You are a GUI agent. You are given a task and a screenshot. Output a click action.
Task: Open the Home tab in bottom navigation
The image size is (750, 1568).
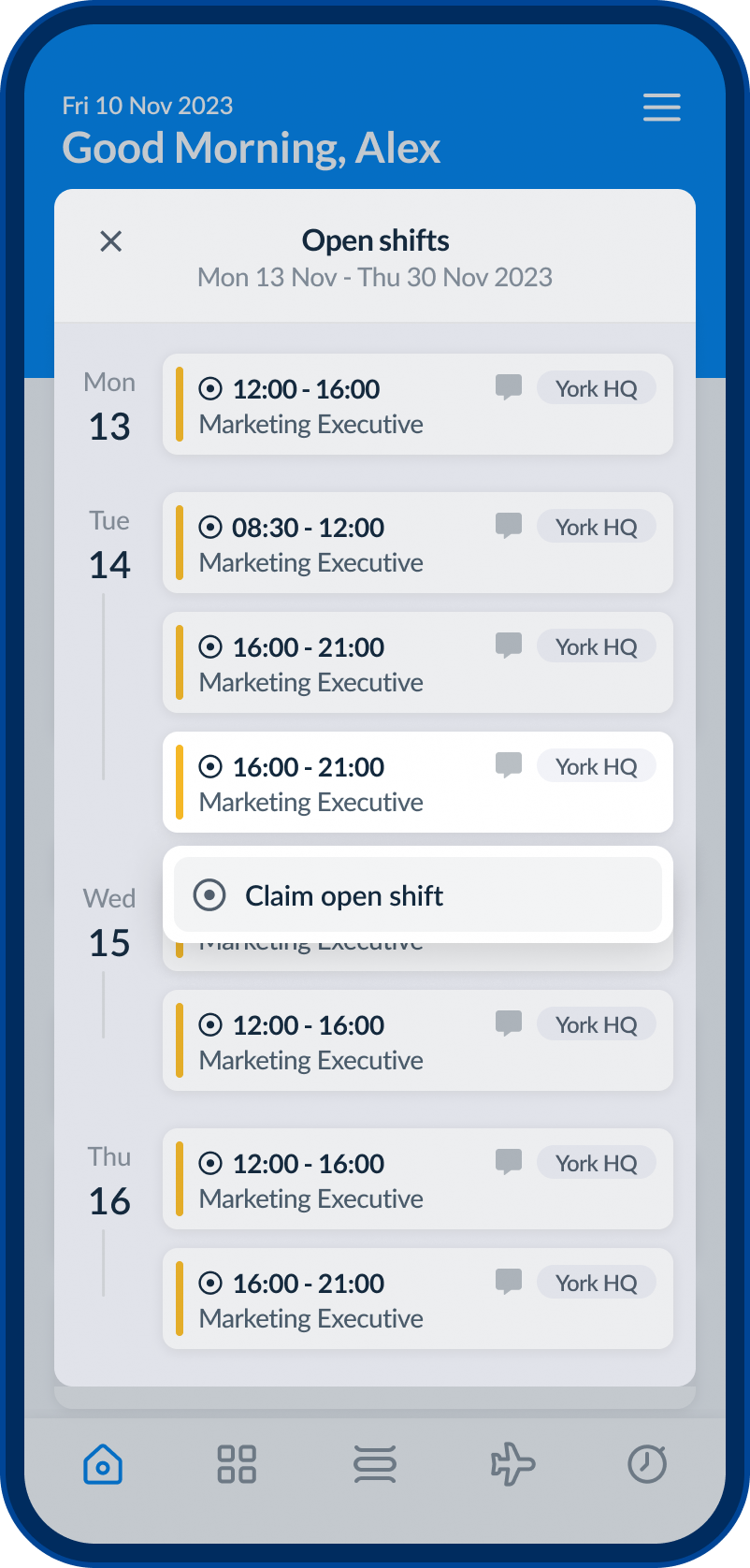103,1464
